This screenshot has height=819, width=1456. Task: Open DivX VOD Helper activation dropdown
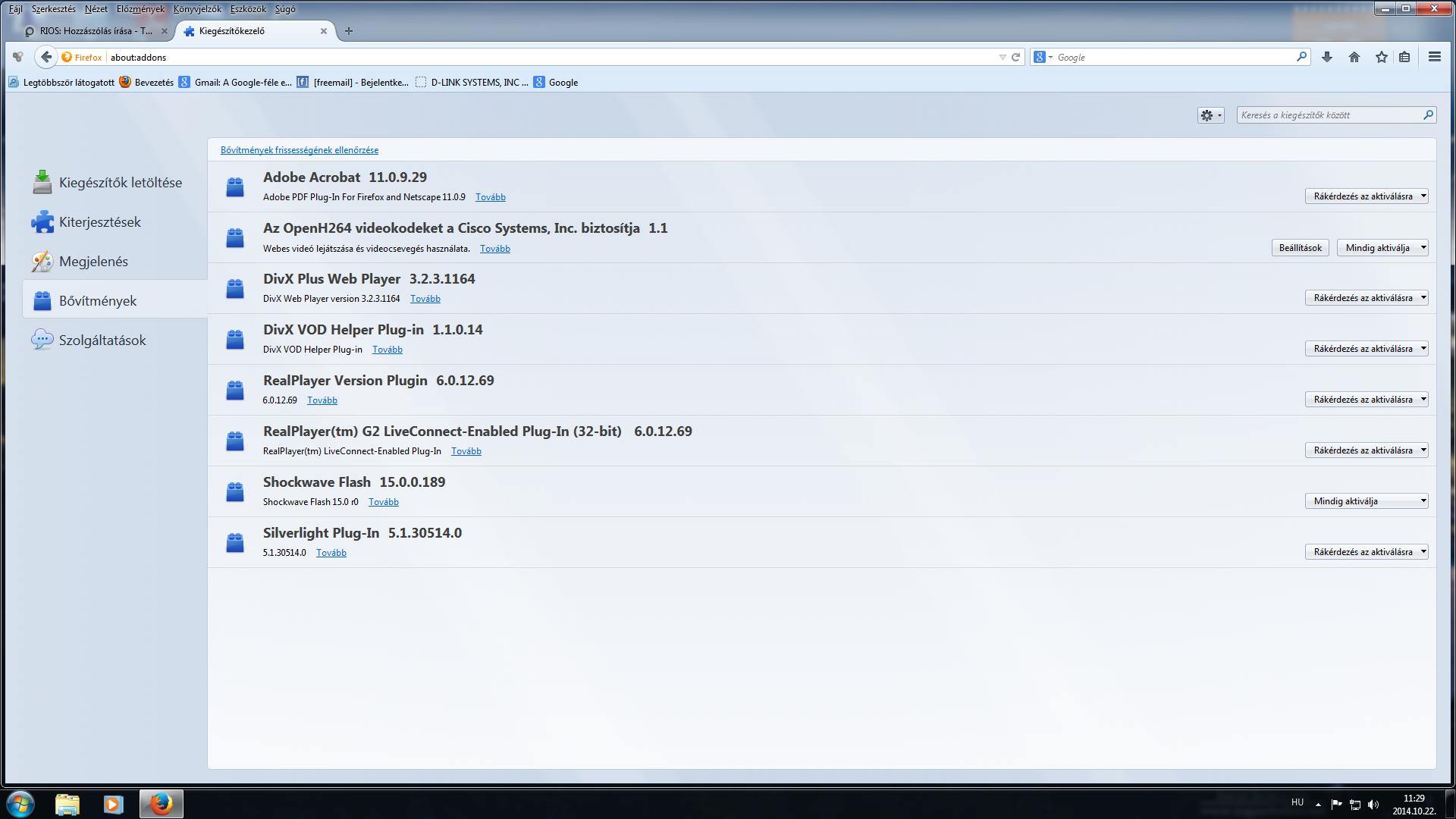coord(1367,349)
